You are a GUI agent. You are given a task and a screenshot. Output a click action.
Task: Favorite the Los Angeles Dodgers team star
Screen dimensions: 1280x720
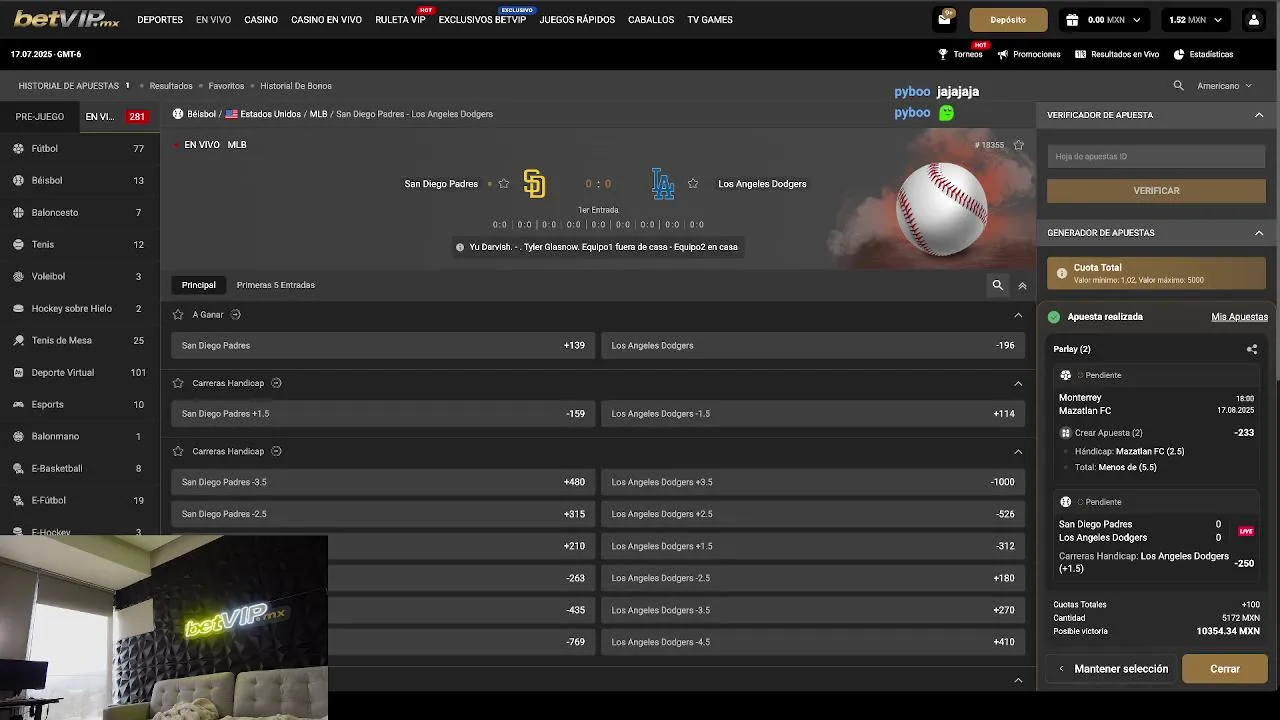click(x=693, y=184)
